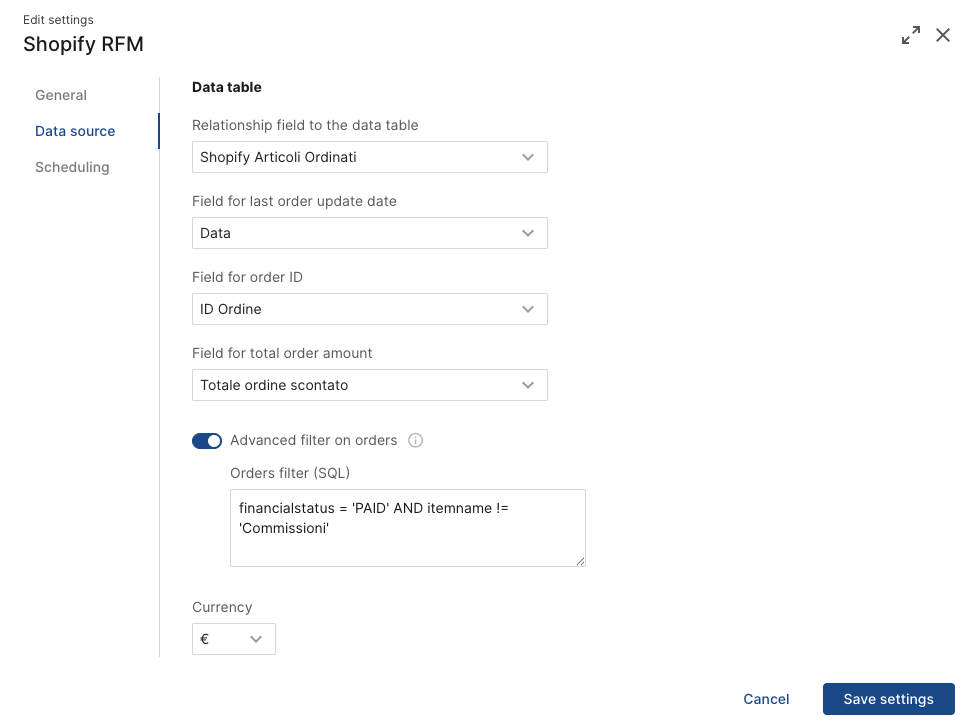Click the chevron arrow in the Data field
This screenshot has width=971, height=726.
[x=528, y=234]
